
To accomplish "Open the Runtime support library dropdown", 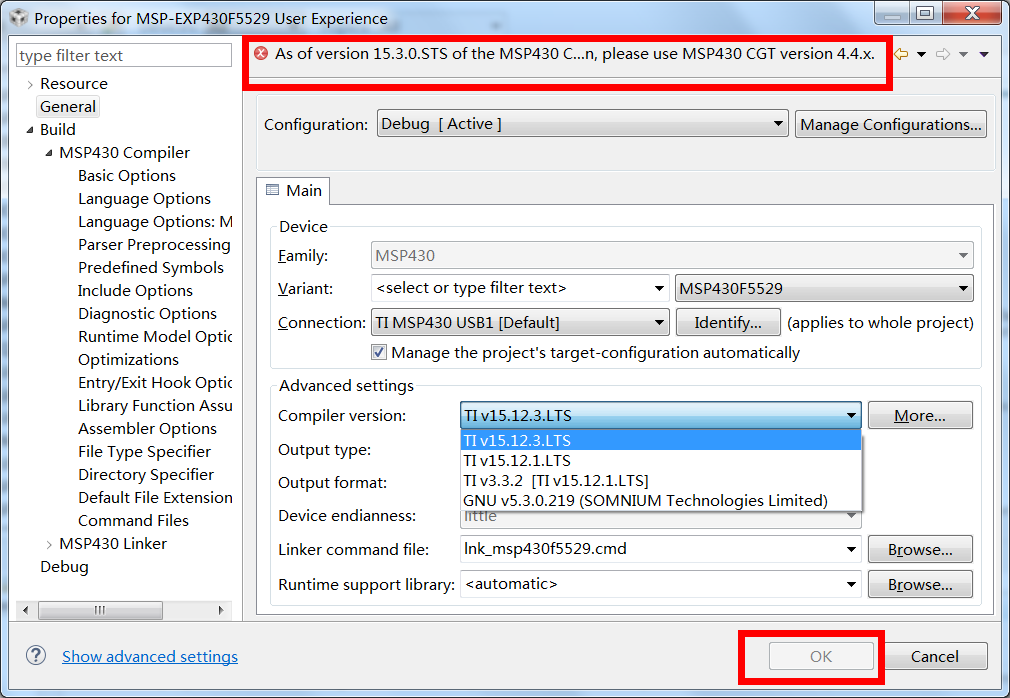I will [x=851, y=584].
